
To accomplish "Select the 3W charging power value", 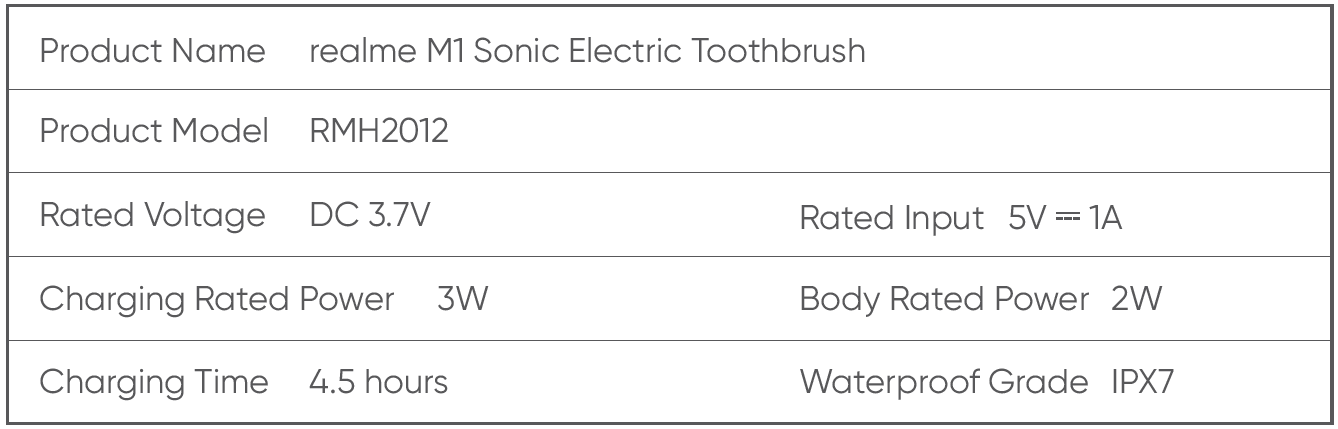I will pos(461,299).
